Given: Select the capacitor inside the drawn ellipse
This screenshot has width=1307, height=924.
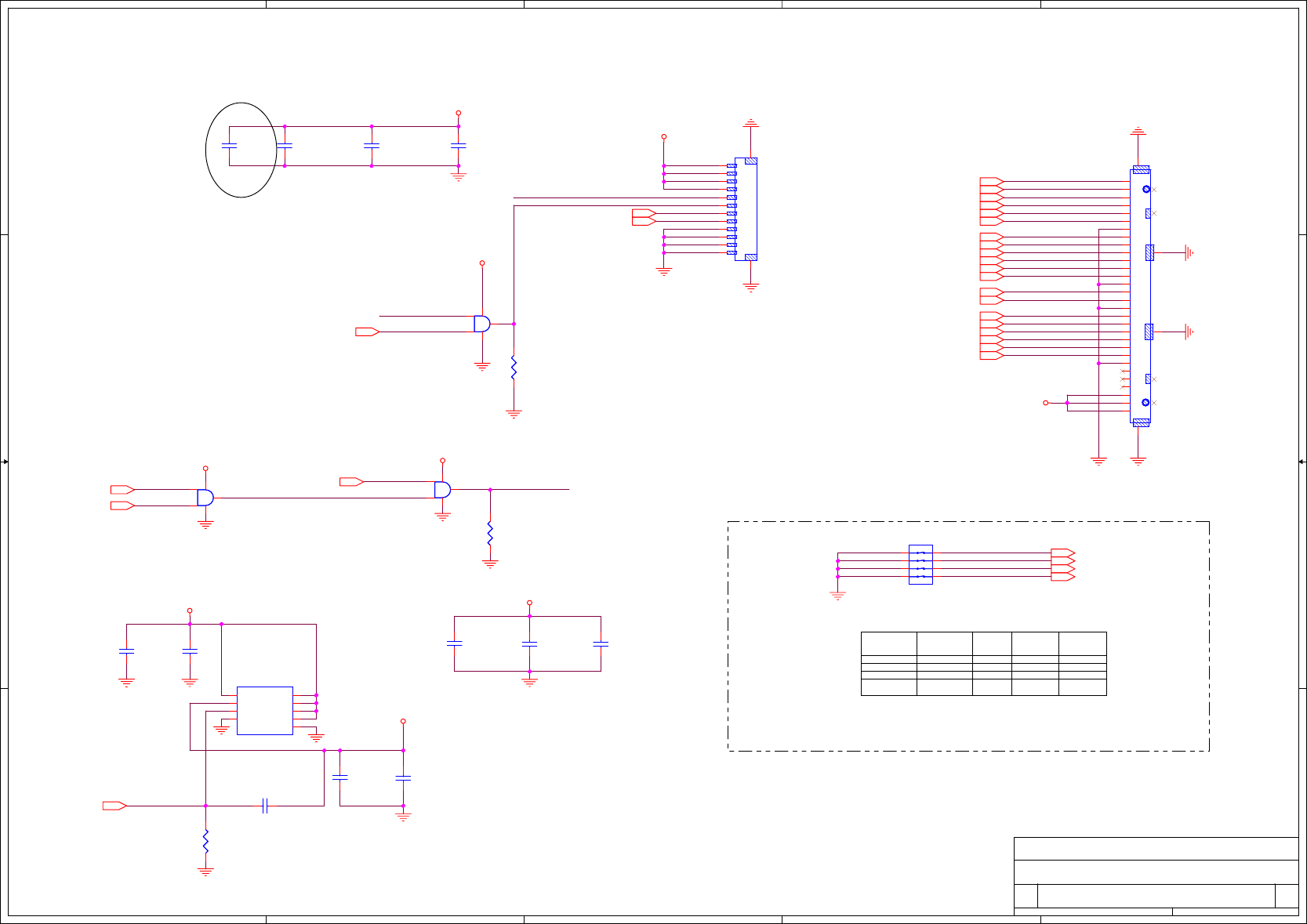Looking at the screenshot, I should [x=230, y=146].
